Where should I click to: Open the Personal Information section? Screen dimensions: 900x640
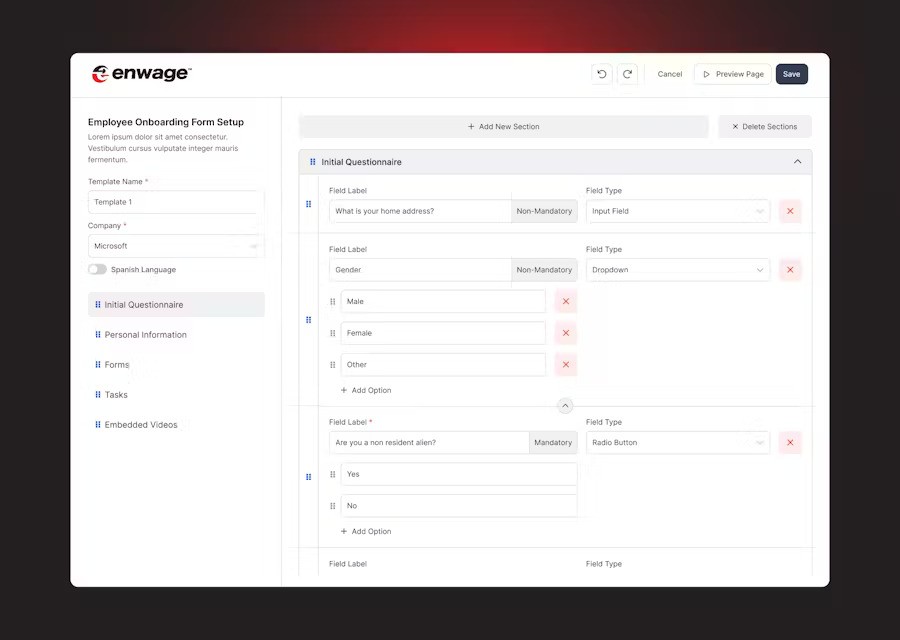coord(145,335)
